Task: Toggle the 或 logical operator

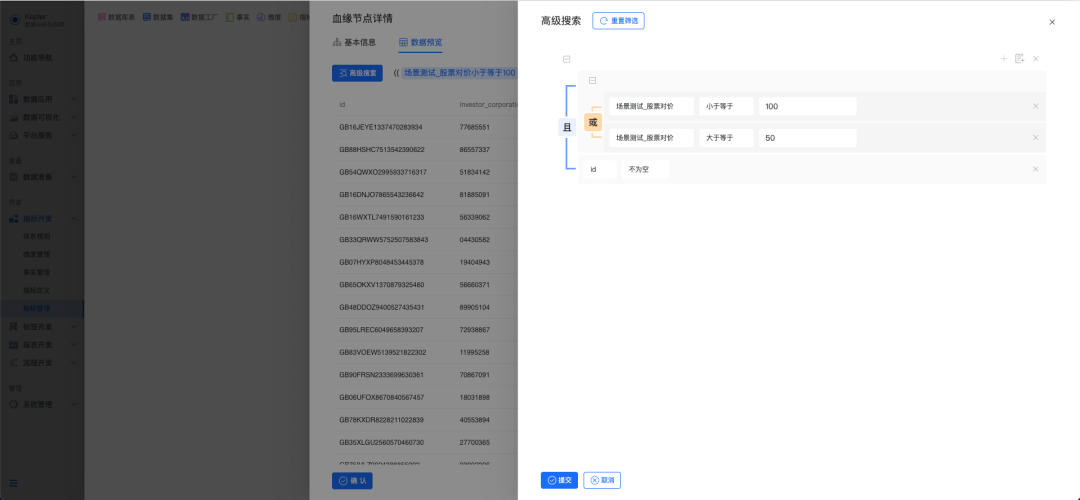Action: [x=593, y=122]
